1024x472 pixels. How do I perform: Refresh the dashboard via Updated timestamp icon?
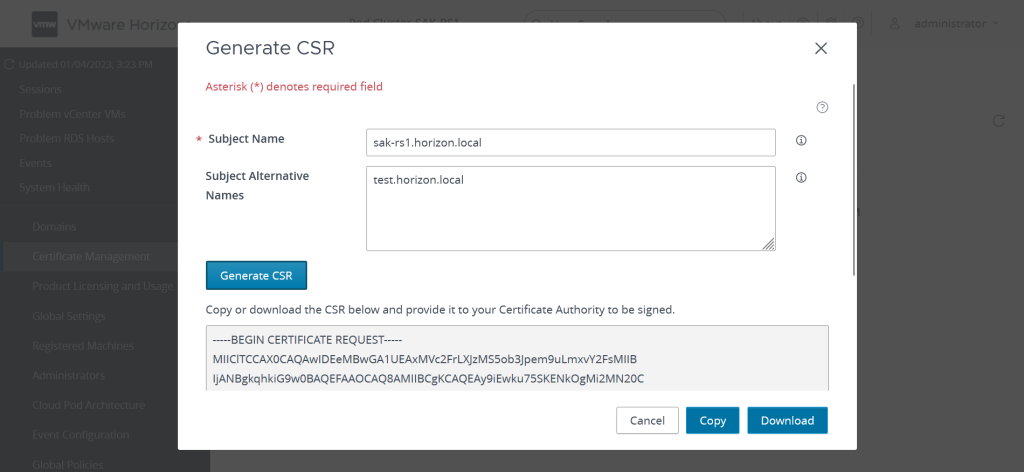click(x=10, y=65)
